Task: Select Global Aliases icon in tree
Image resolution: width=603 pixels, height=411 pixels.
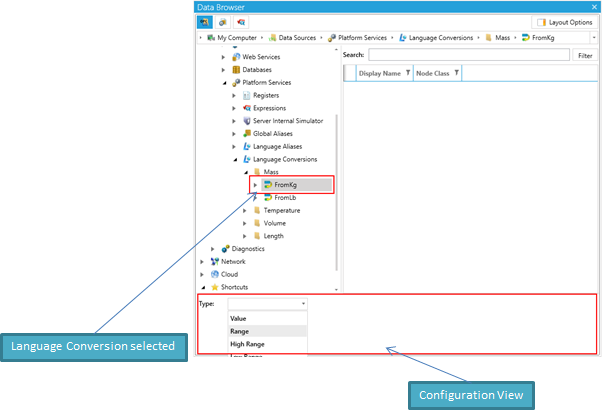Action: coord(247,133)
